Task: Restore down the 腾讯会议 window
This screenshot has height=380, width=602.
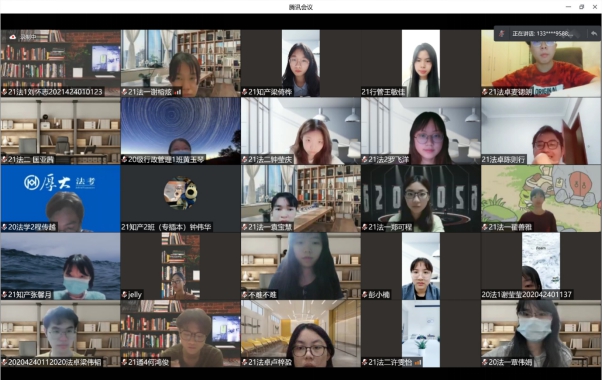Action: tap(582, 7)
